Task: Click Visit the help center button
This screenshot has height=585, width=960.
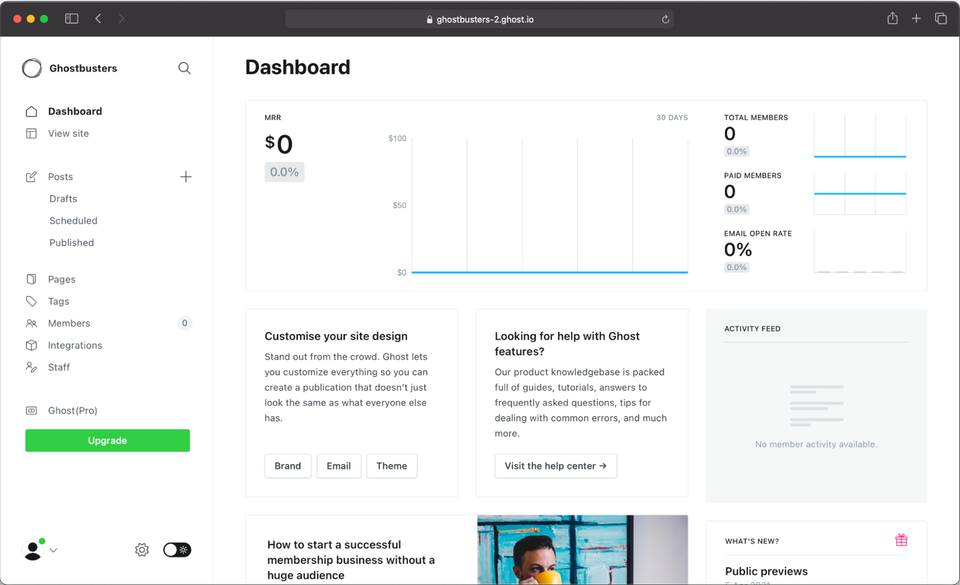Action: click(555, 466)
